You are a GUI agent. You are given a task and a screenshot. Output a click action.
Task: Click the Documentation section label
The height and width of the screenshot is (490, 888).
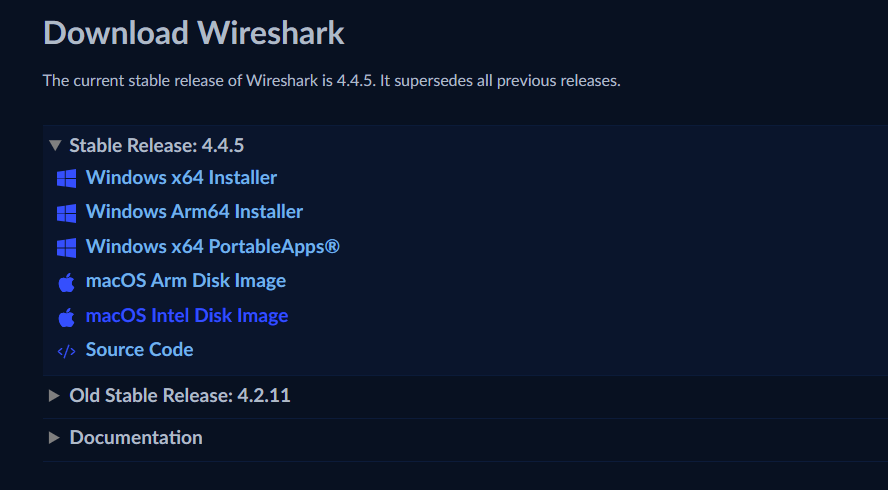135,438
